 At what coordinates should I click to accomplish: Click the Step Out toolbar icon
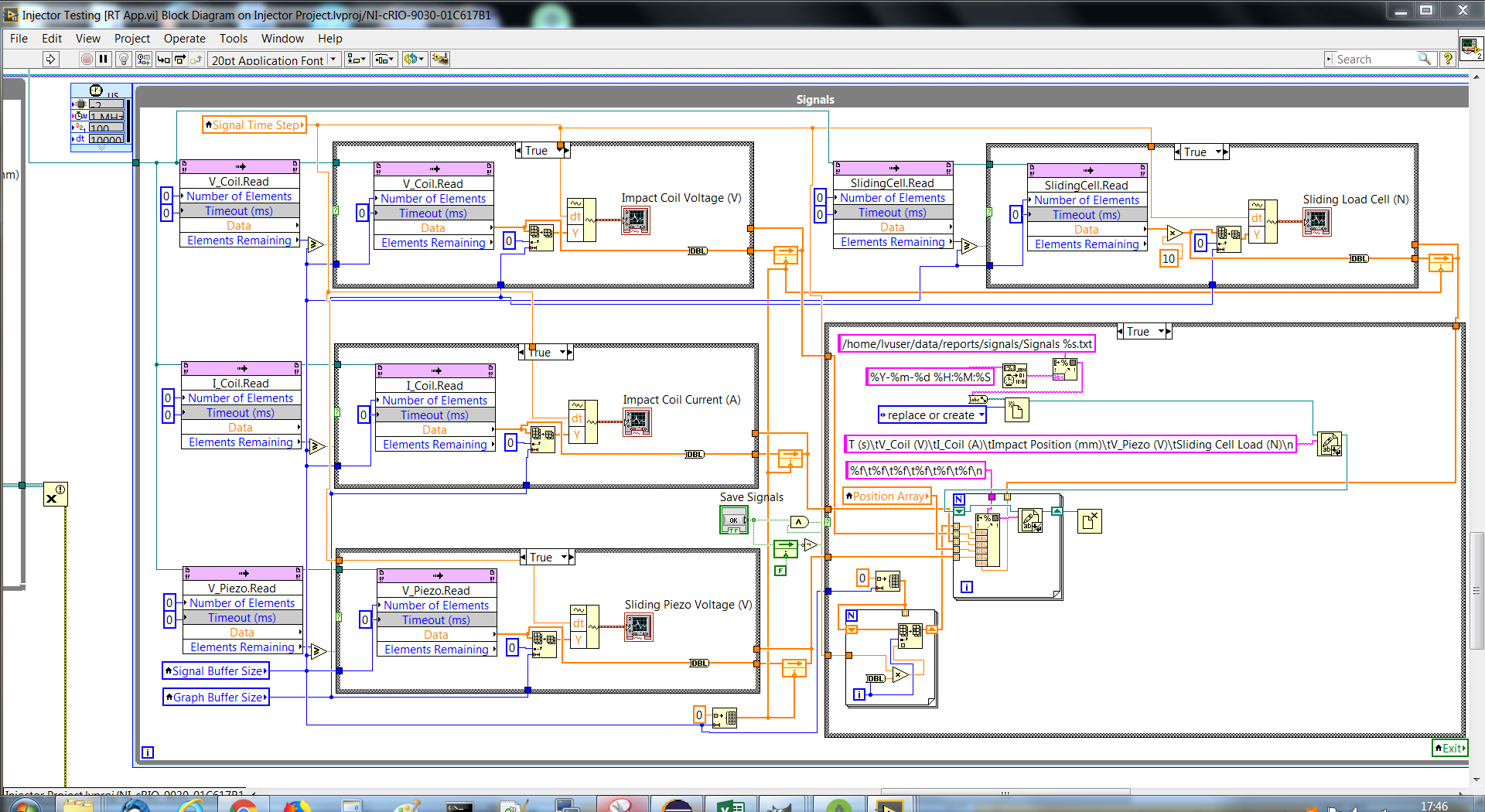[x=196, y=59]
